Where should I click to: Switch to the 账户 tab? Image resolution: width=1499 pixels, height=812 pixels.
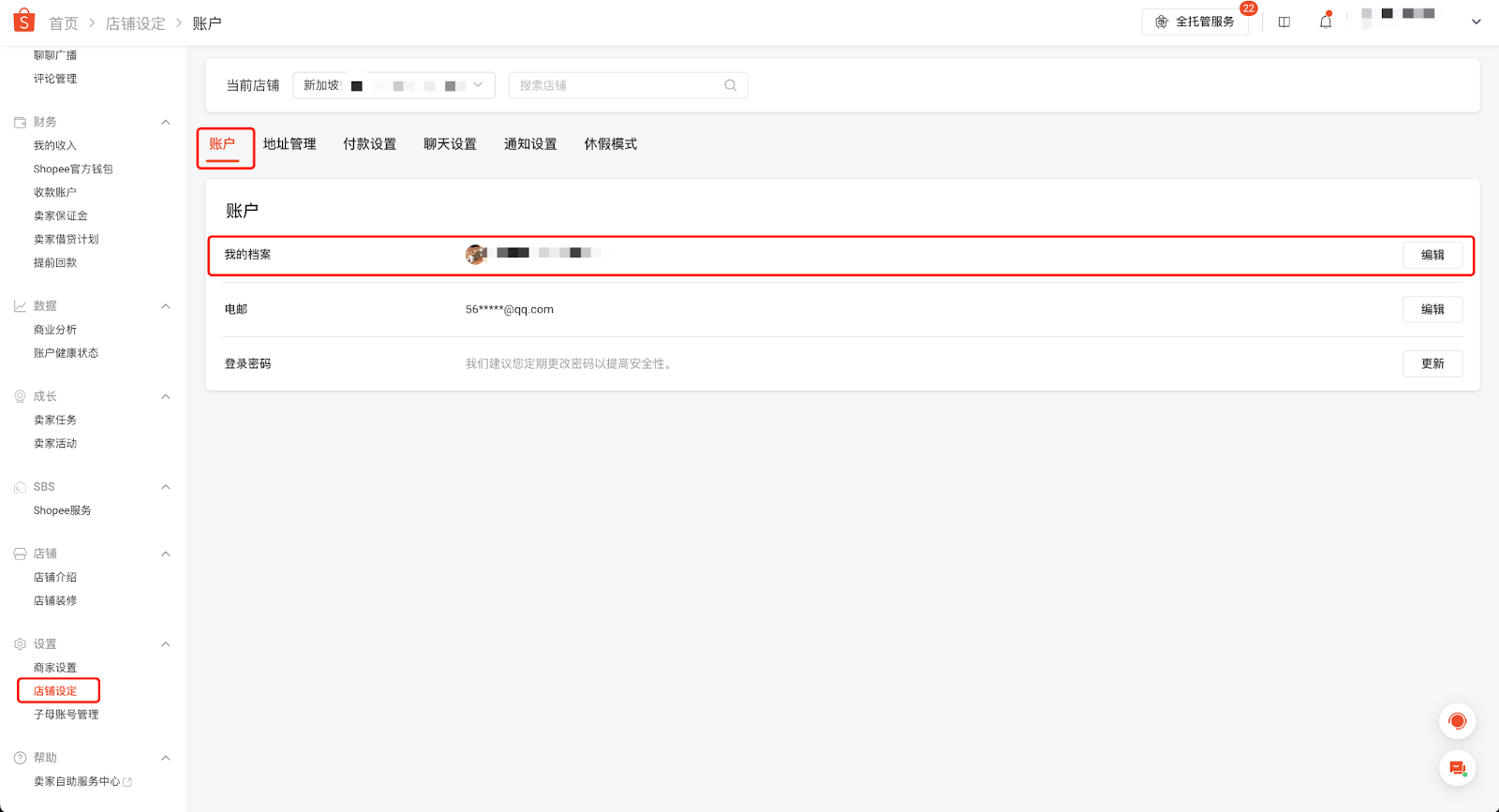coord(223,144)
